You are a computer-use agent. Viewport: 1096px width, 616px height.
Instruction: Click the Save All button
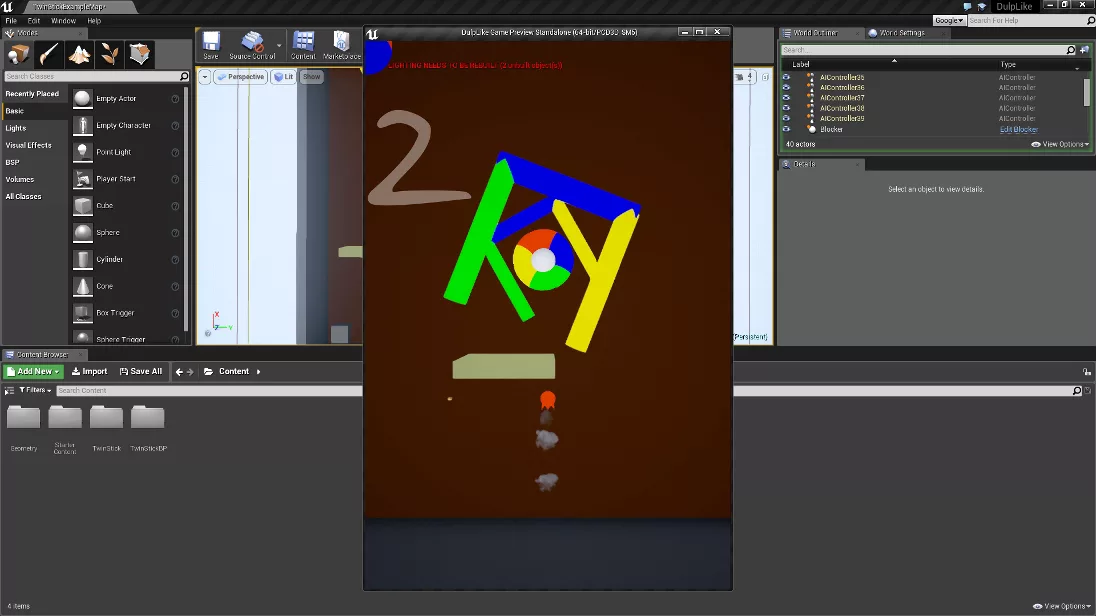(x=141, y=372)
